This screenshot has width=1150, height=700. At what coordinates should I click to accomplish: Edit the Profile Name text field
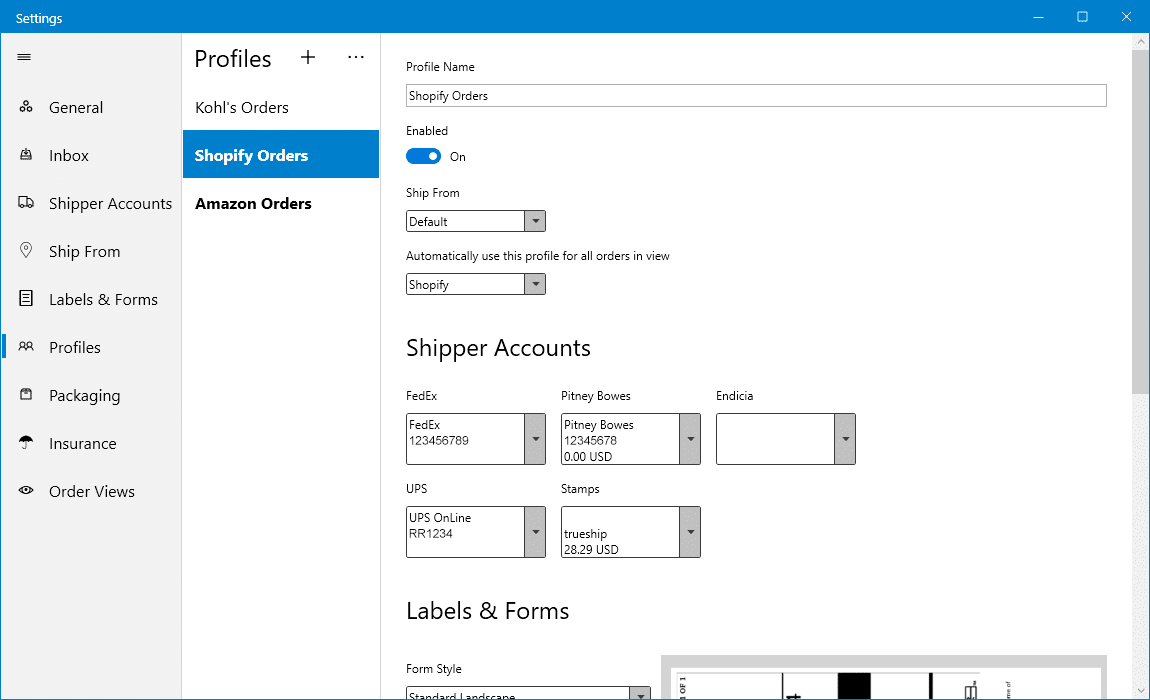(756, 95)
